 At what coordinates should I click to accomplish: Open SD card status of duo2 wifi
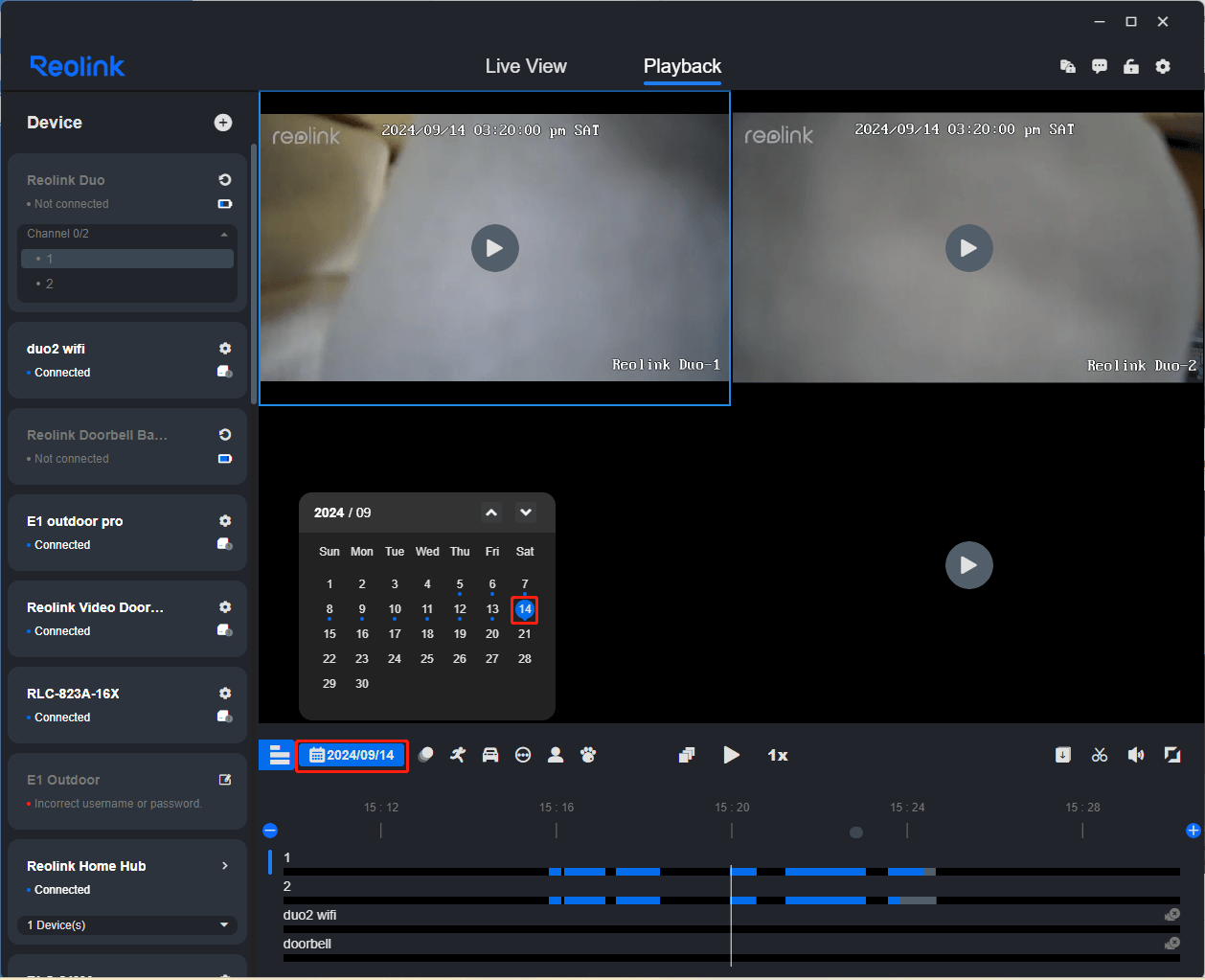tap(225, 372)
